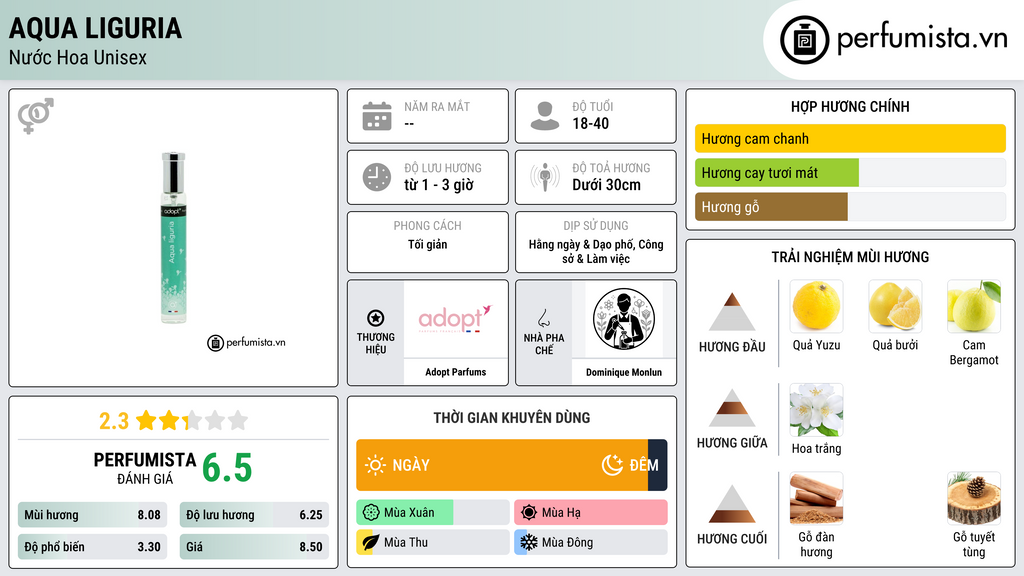Click the 'Tối giản' style value
The height and width of the screenshot is (576, 1024).
point(428,244)
